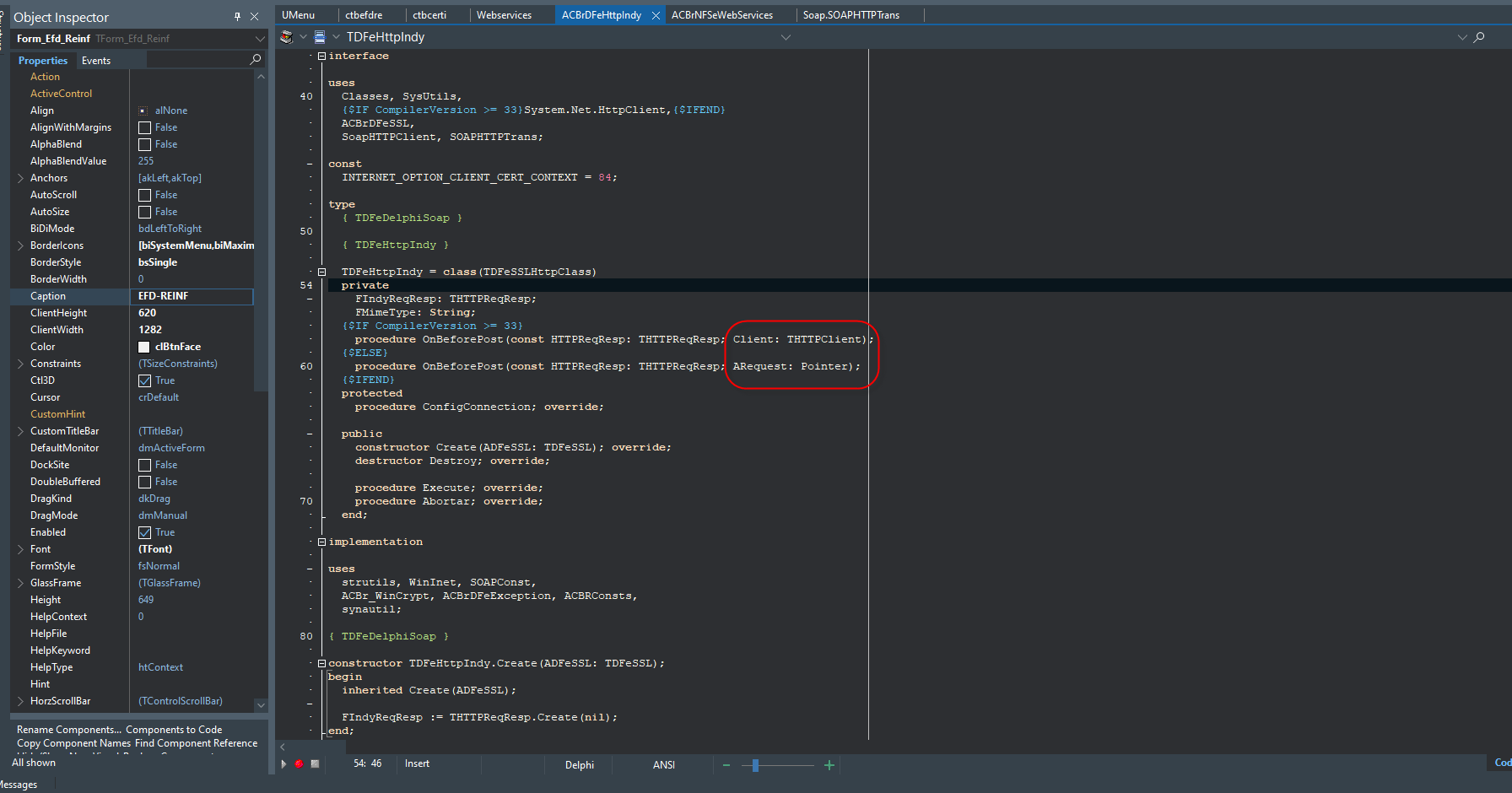The image size is (1512, 793).
Task: Open the editor sections navigation icon
Action: coord(287,37)
